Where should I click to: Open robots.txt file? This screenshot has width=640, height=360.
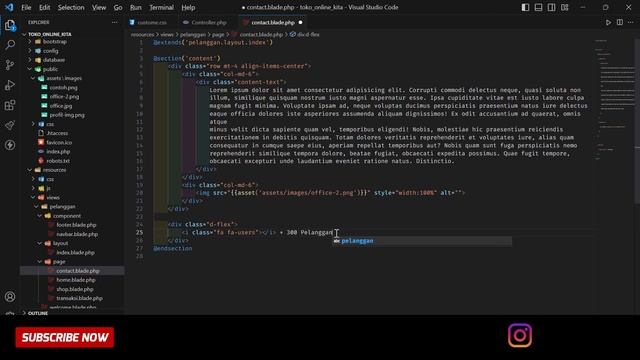[x=58, y=161]
